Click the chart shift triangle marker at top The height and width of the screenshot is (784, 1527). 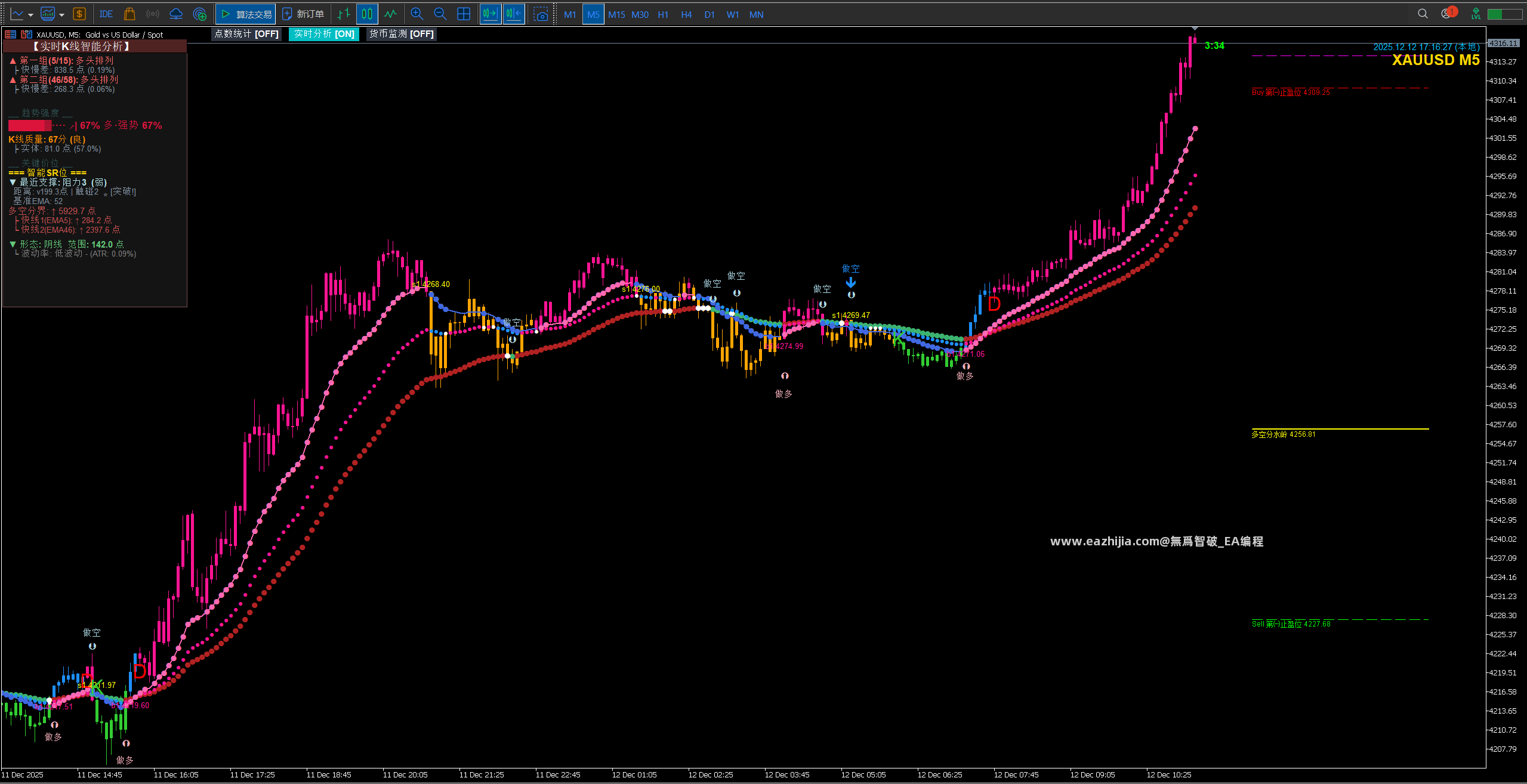(x=1194, y=29)
